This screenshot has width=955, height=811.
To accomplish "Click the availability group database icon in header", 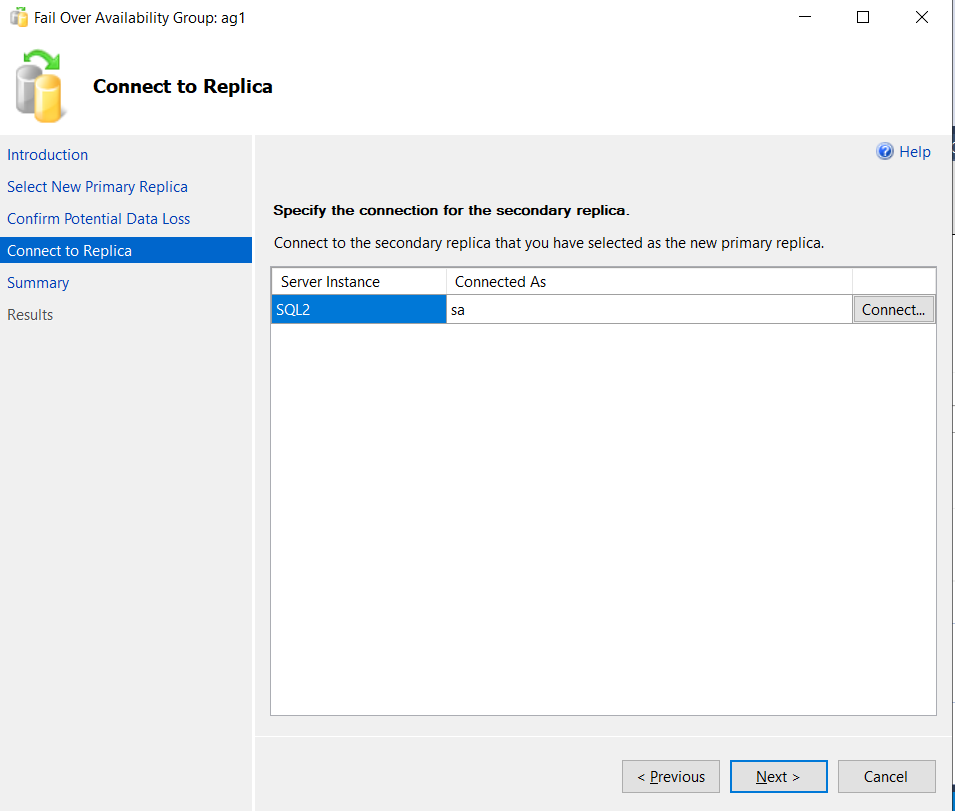I will coord(40,86).
